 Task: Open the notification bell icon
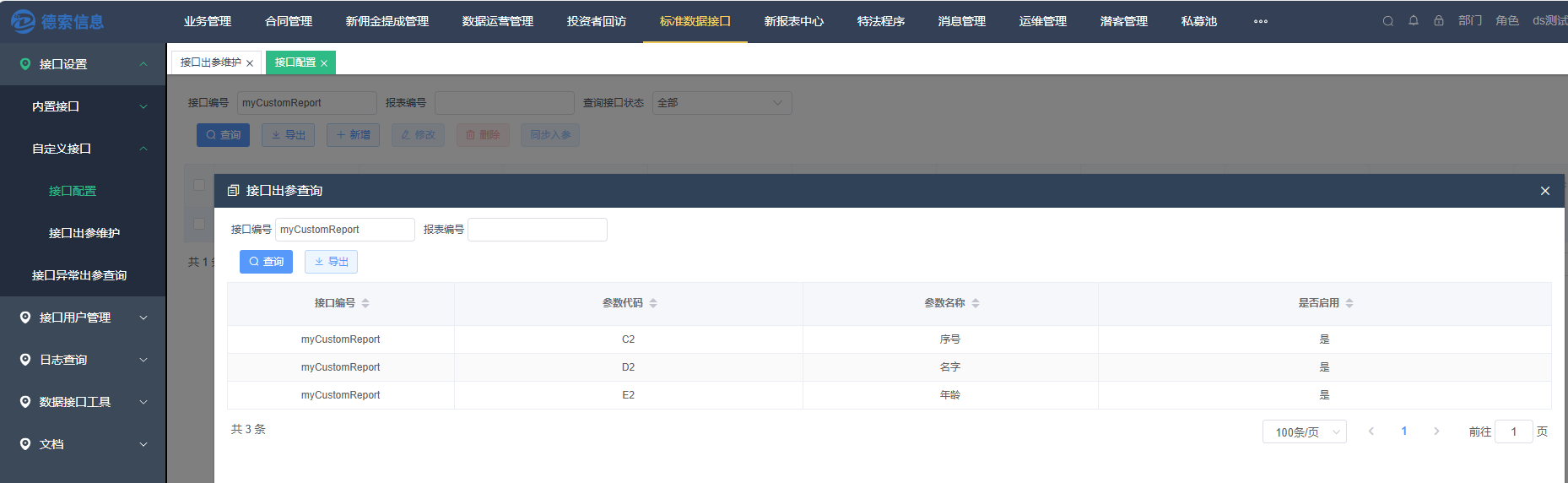click(1414, 21)
